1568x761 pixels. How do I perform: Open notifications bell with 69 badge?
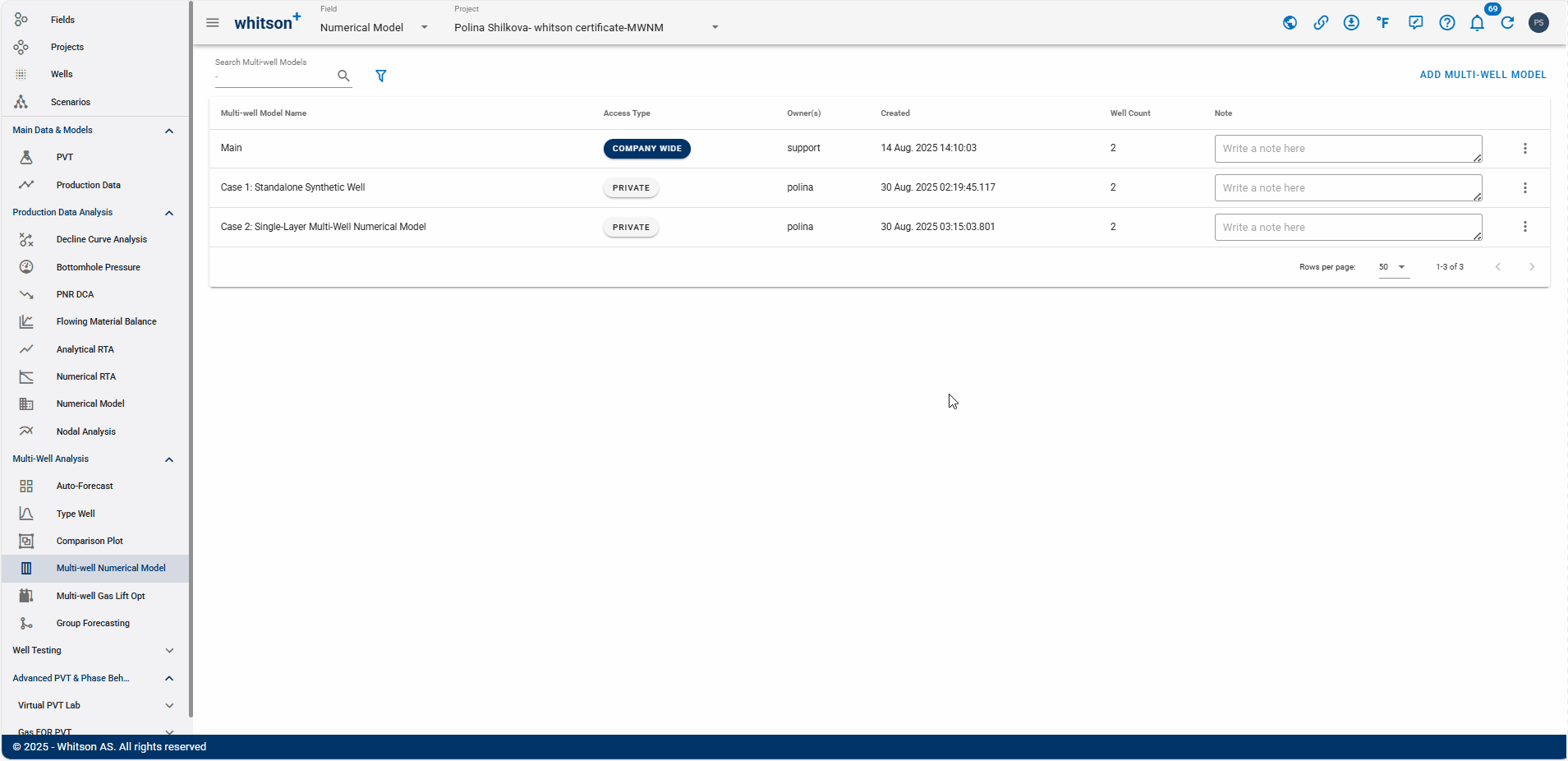tap(1478, 23)
